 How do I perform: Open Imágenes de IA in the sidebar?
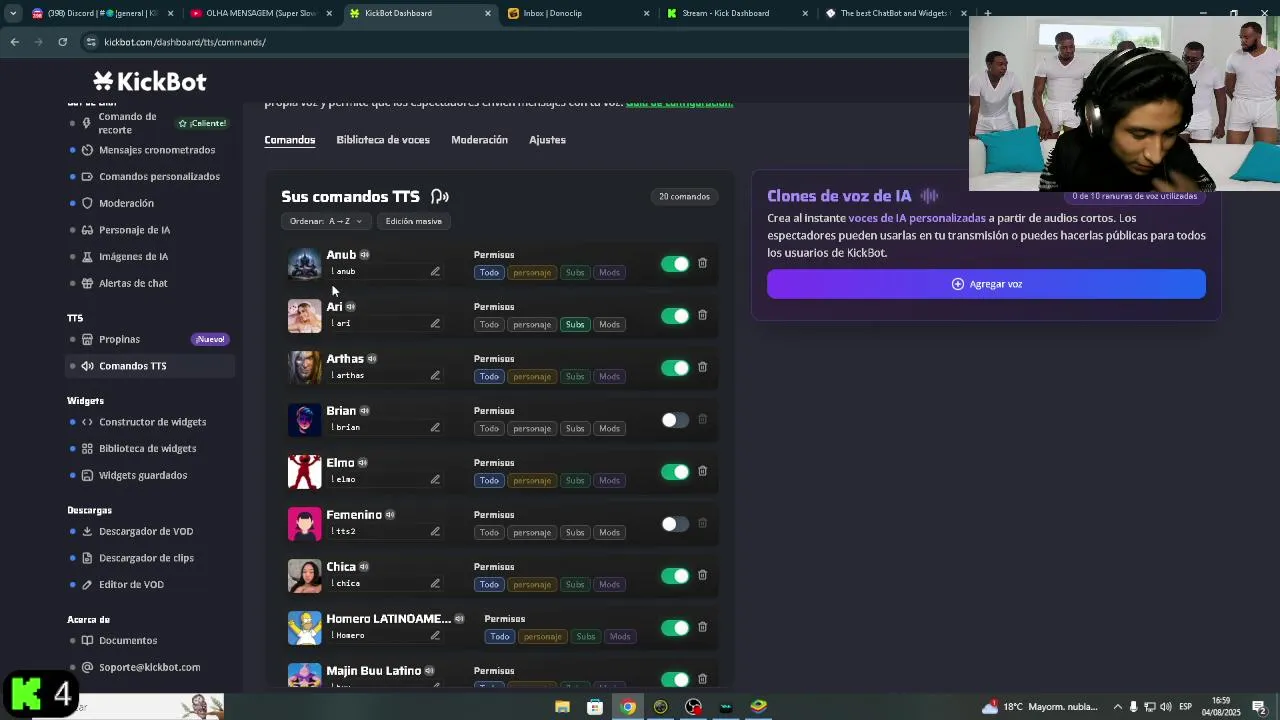click(133, 257)
